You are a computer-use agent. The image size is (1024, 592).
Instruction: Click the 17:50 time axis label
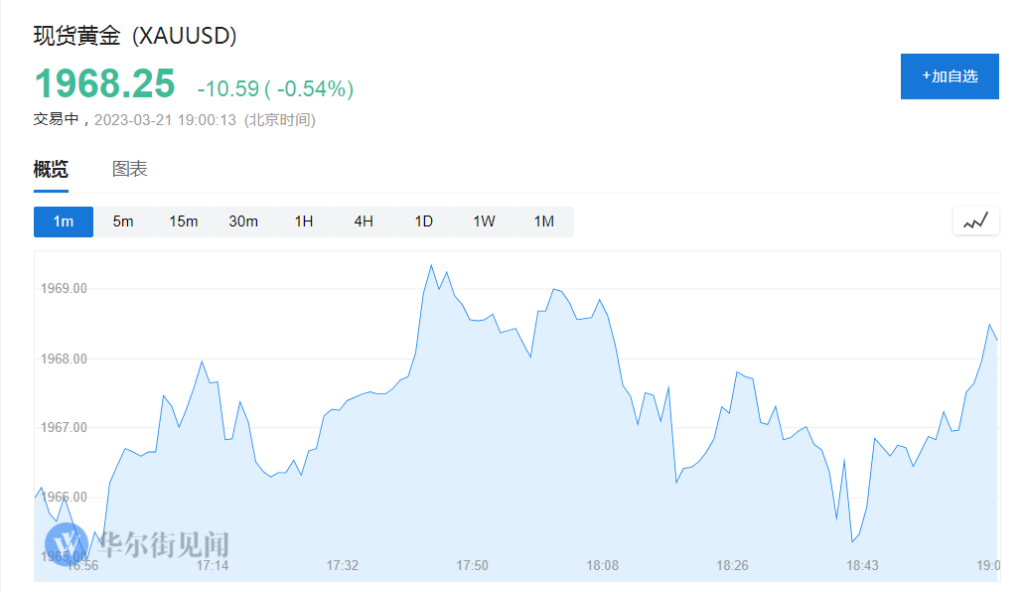(472, 566)
